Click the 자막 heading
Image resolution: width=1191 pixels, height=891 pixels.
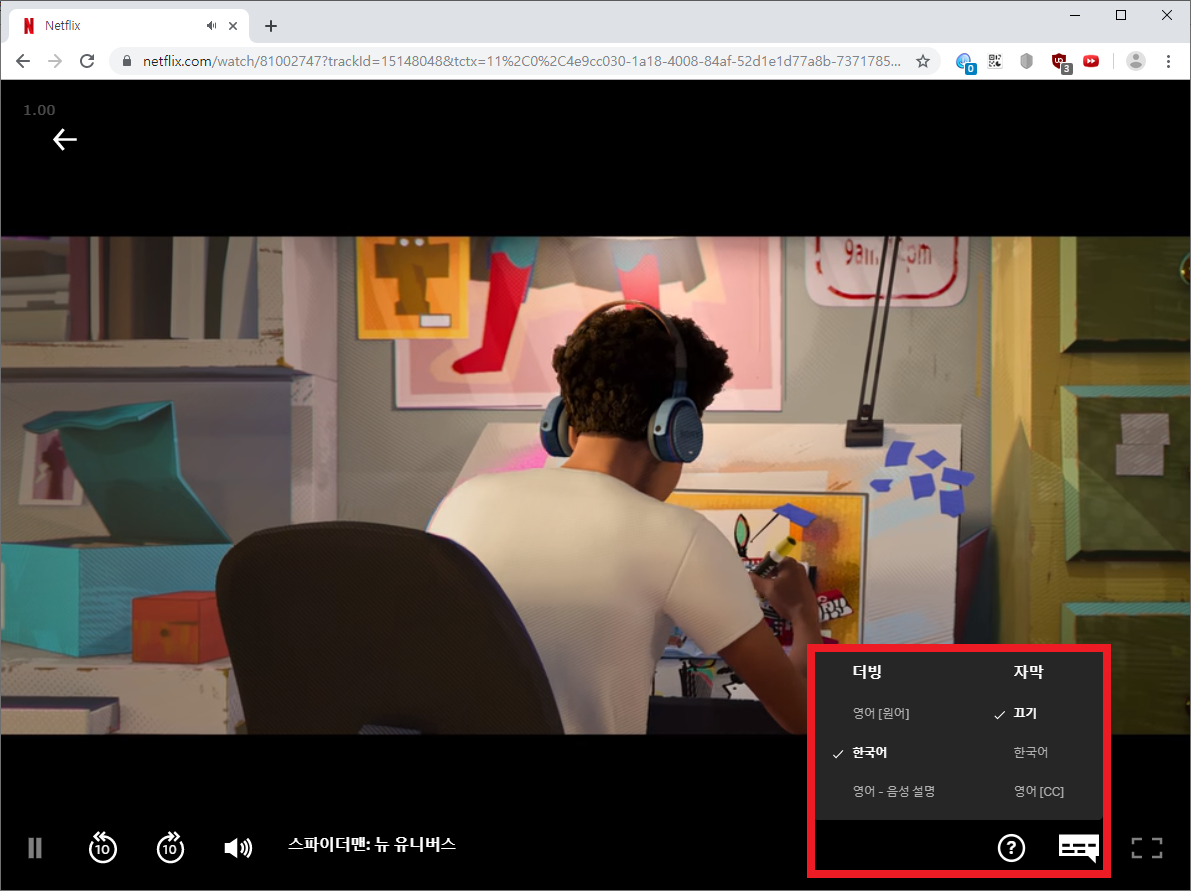1028,671
